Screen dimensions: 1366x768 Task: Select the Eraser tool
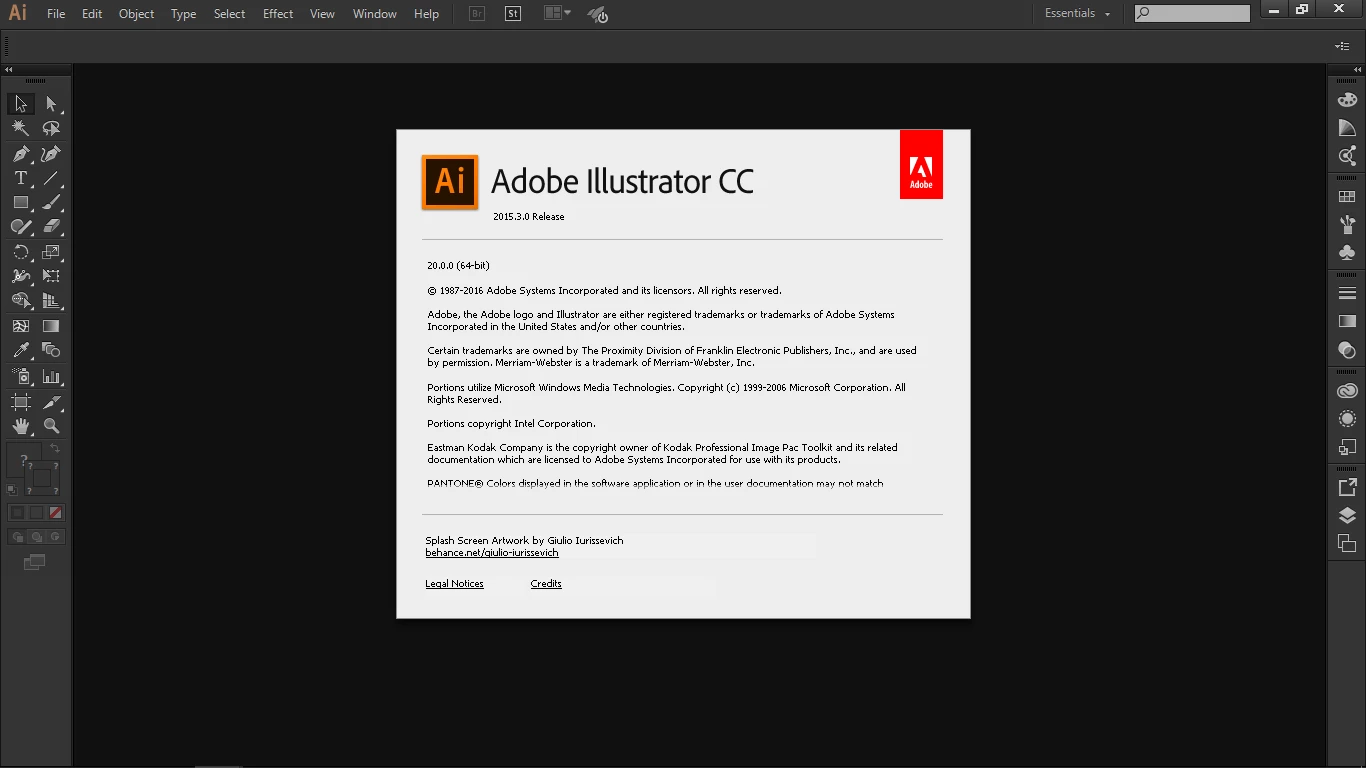(x=51, y=227)
